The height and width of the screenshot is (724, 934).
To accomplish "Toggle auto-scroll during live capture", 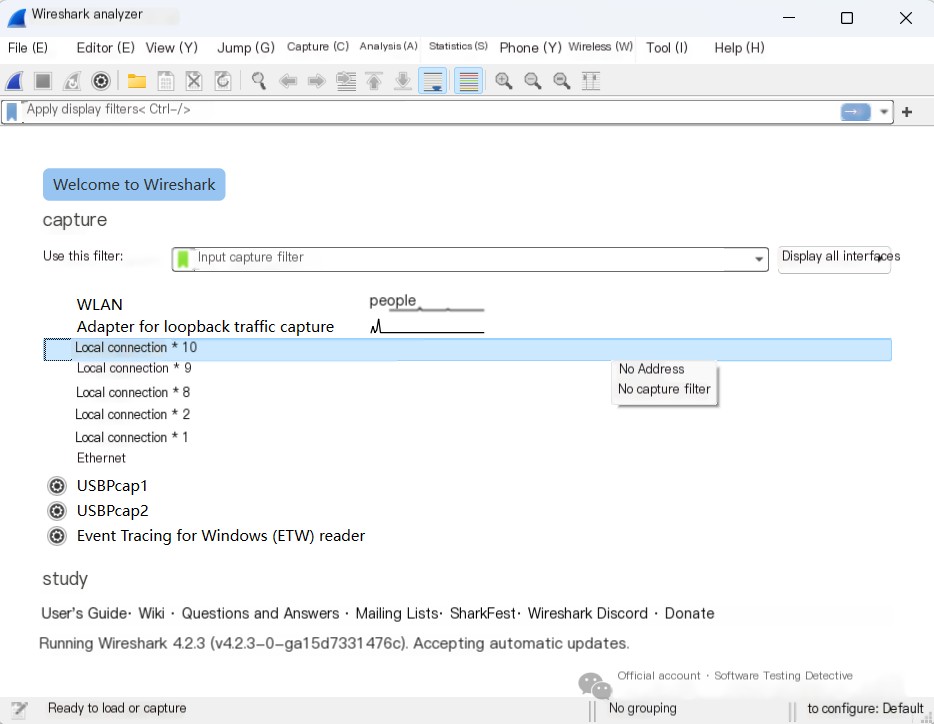I will tap(433, 80).
